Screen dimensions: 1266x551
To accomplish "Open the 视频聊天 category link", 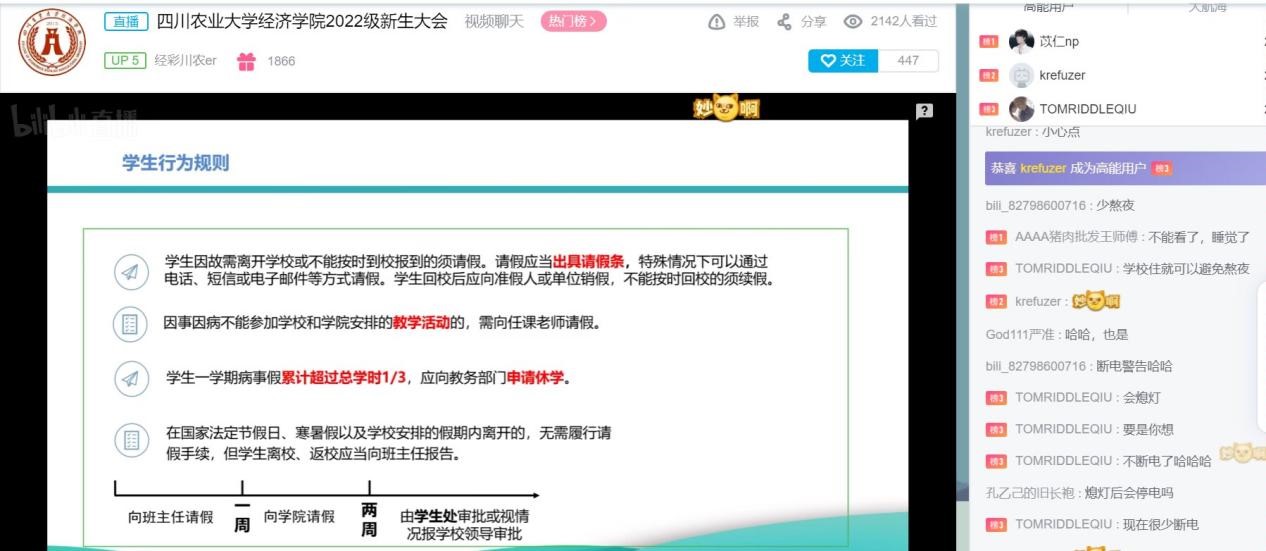I will point(494,21).
